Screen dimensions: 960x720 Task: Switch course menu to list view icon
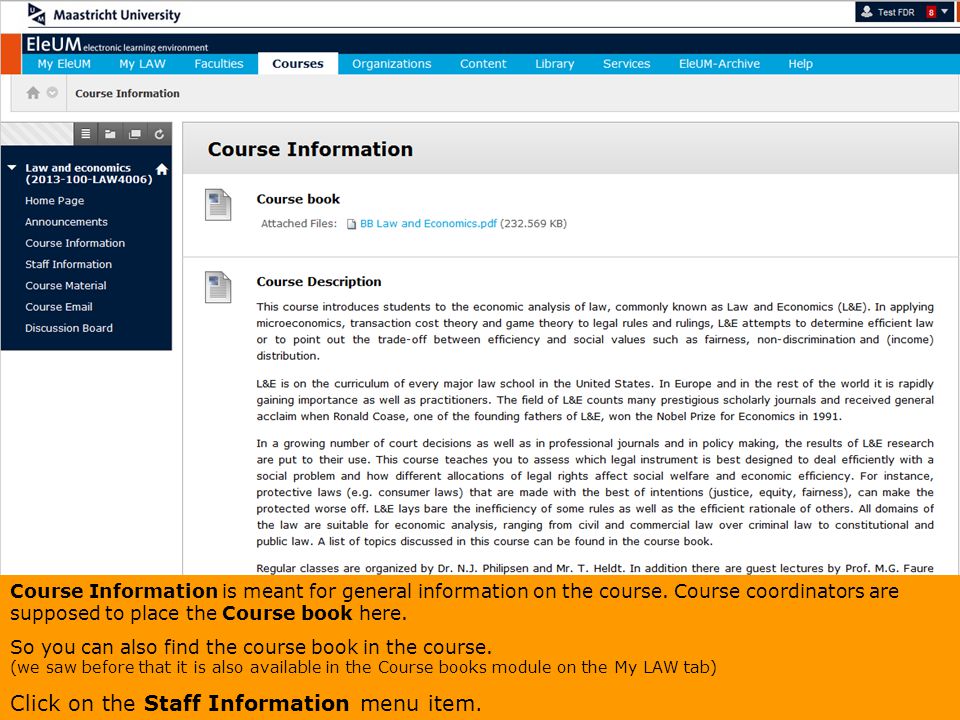pyautogui.click(x=86, y=134)
